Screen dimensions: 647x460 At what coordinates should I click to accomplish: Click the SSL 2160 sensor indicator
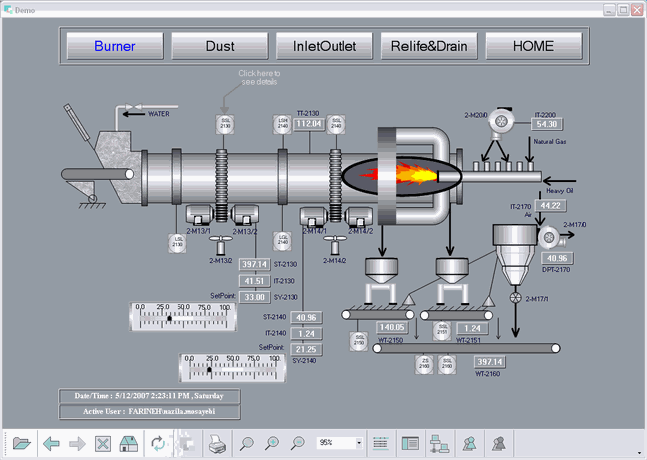coord(447,364)
